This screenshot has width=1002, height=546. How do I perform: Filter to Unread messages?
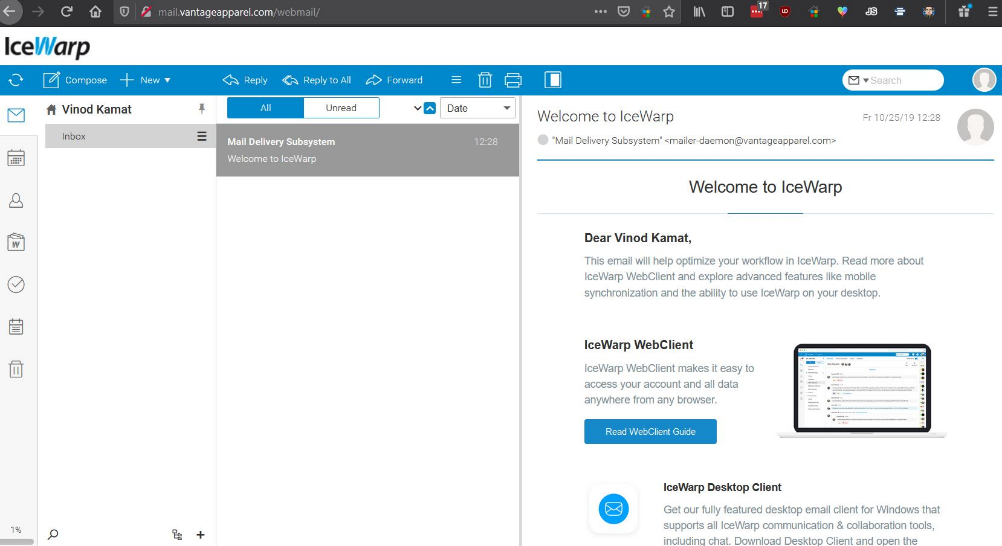(341, 107)
